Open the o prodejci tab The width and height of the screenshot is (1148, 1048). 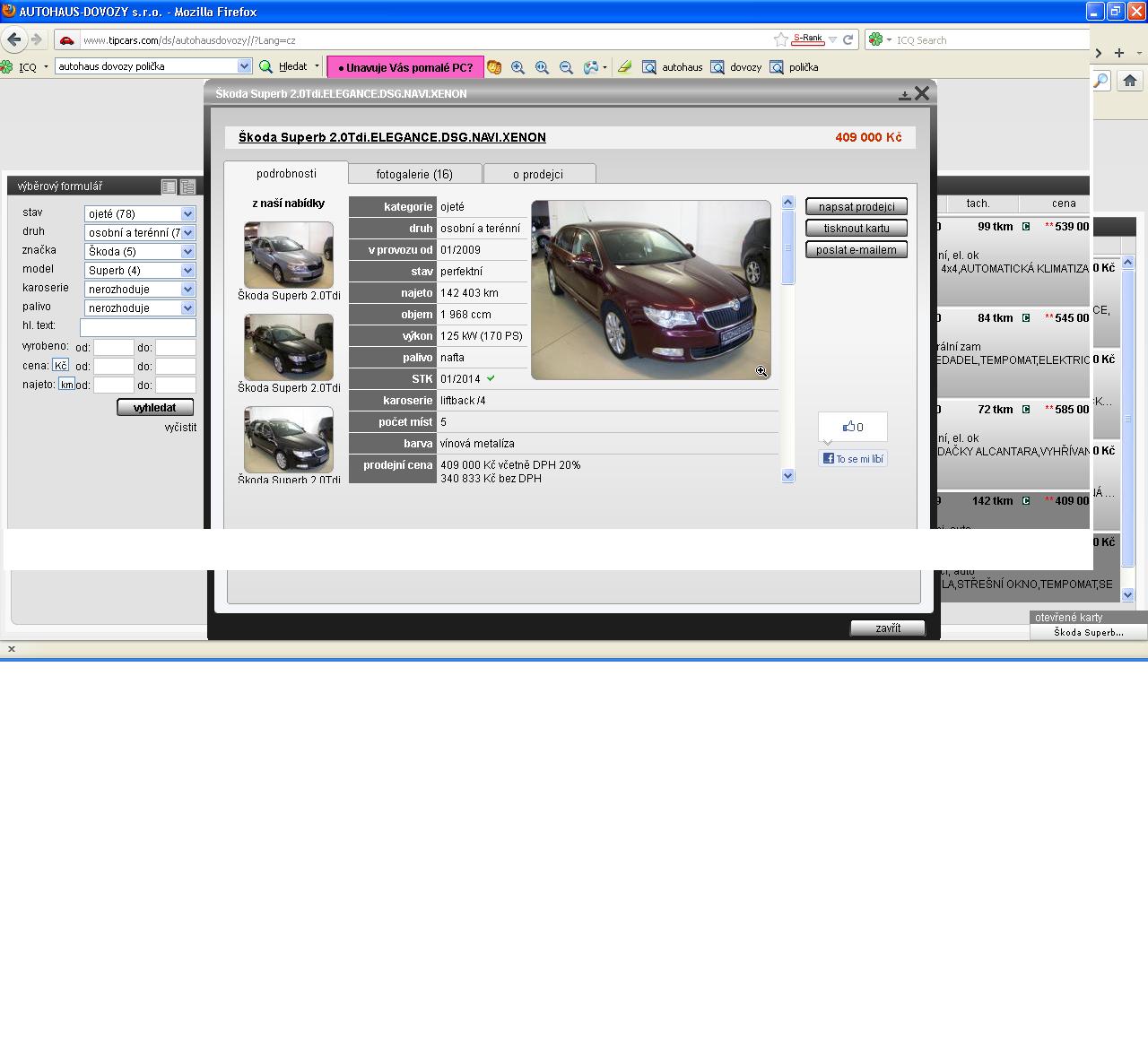pyautogui.click(x=537, y=174)
